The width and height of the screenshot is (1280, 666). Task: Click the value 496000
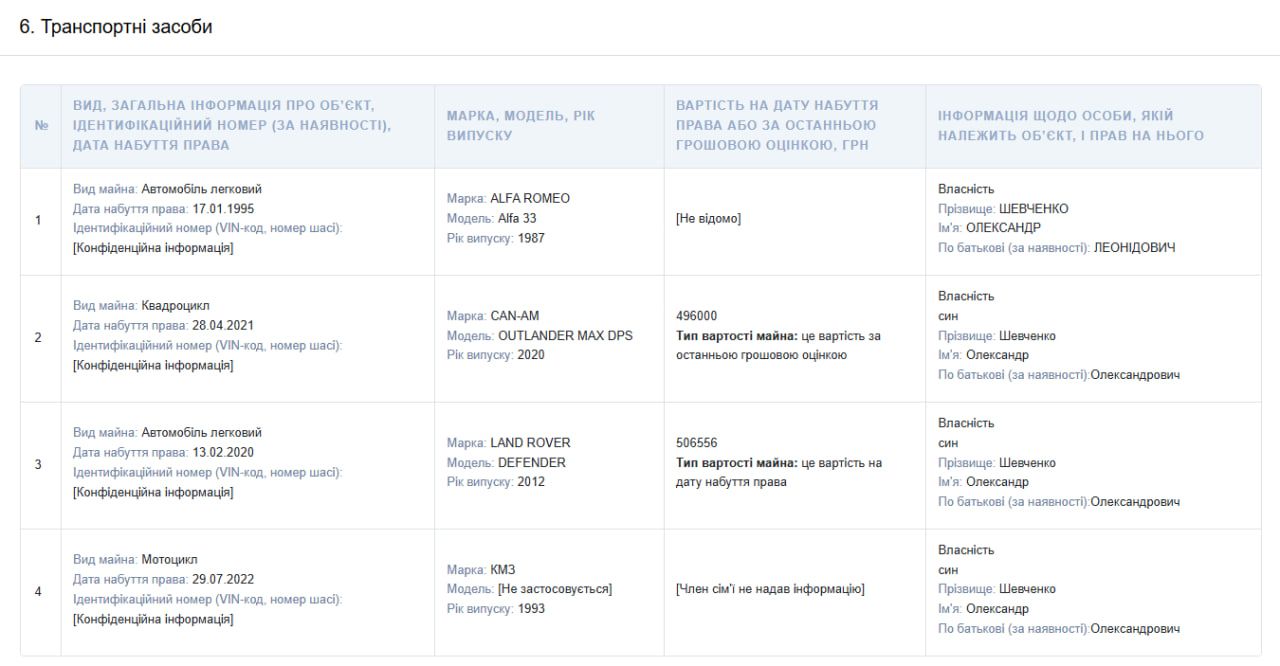[697, 317]
